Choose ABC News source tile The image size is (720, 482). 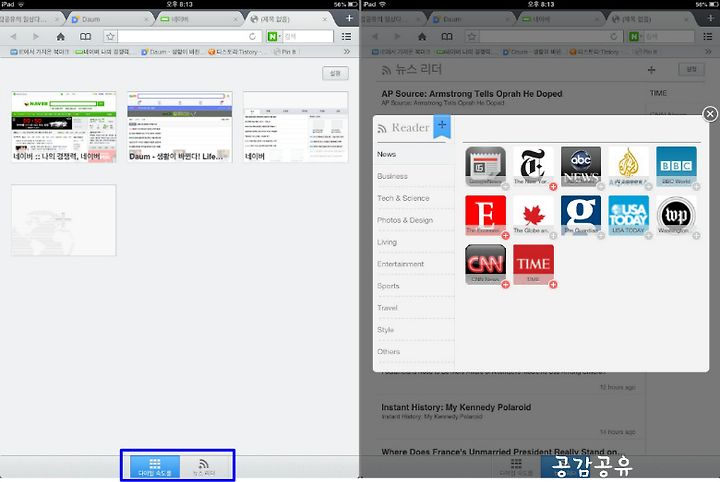[581, 166]
